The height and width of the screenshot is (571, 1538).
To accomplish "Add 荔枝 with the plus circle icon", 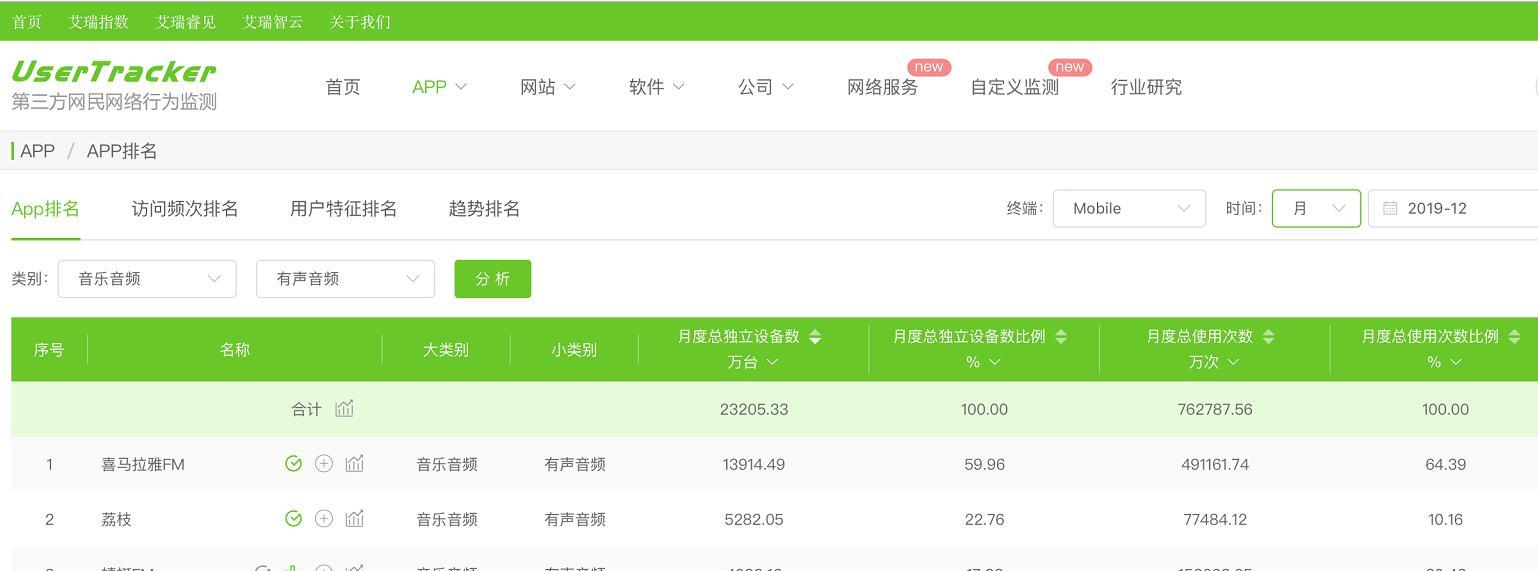I will coord(323,519).
